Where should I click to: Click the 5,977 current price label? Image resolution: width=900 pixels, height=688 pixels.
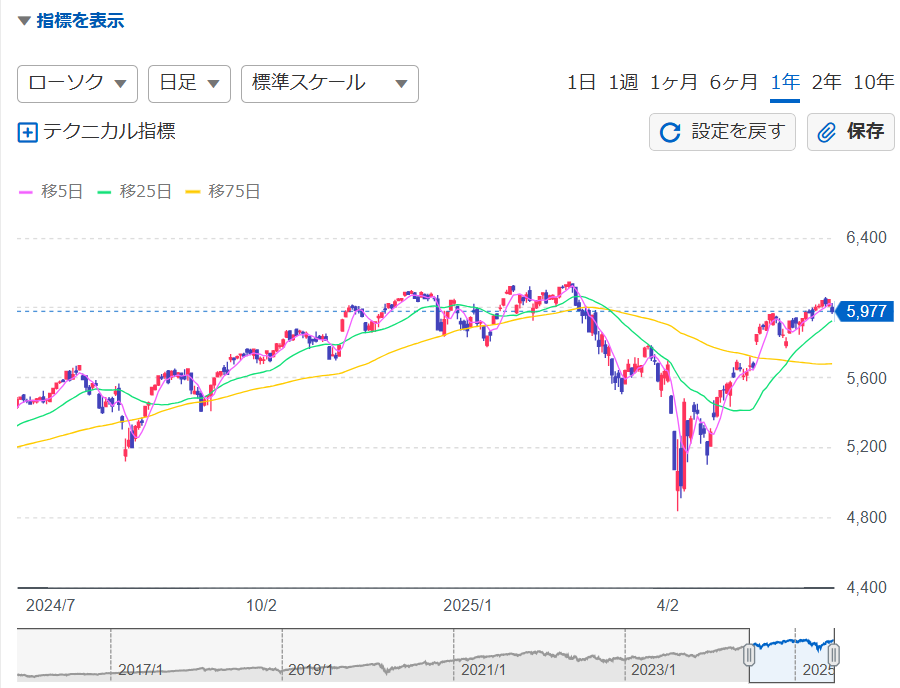(866, 312)
